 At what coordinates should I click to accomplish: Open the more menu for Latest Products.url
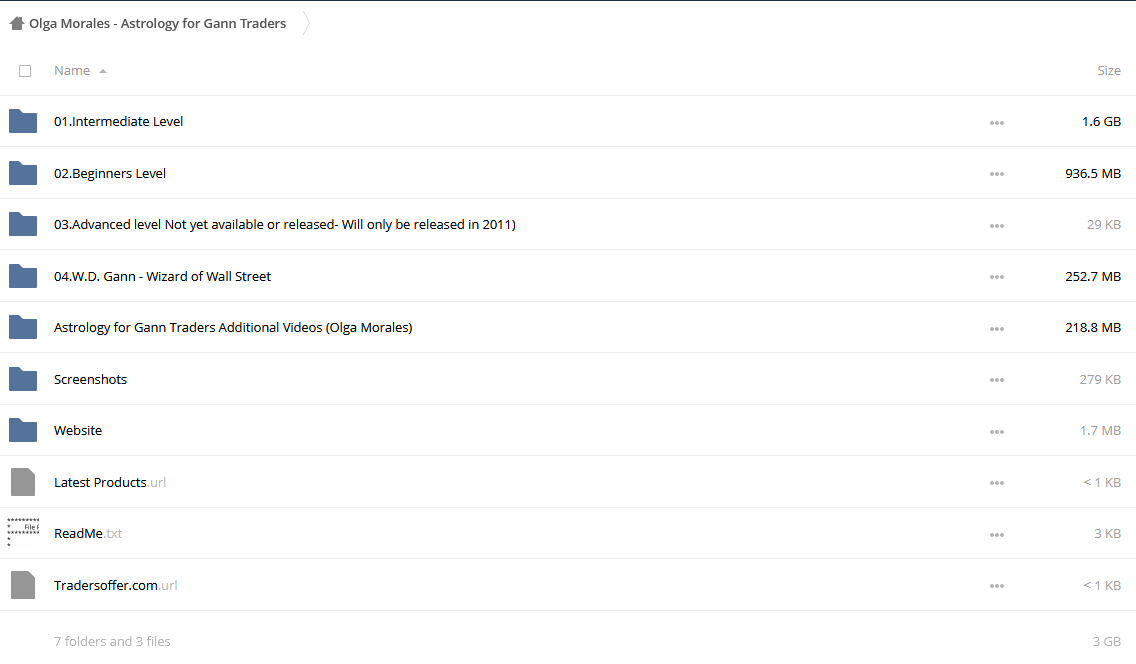tap(997, 483)
